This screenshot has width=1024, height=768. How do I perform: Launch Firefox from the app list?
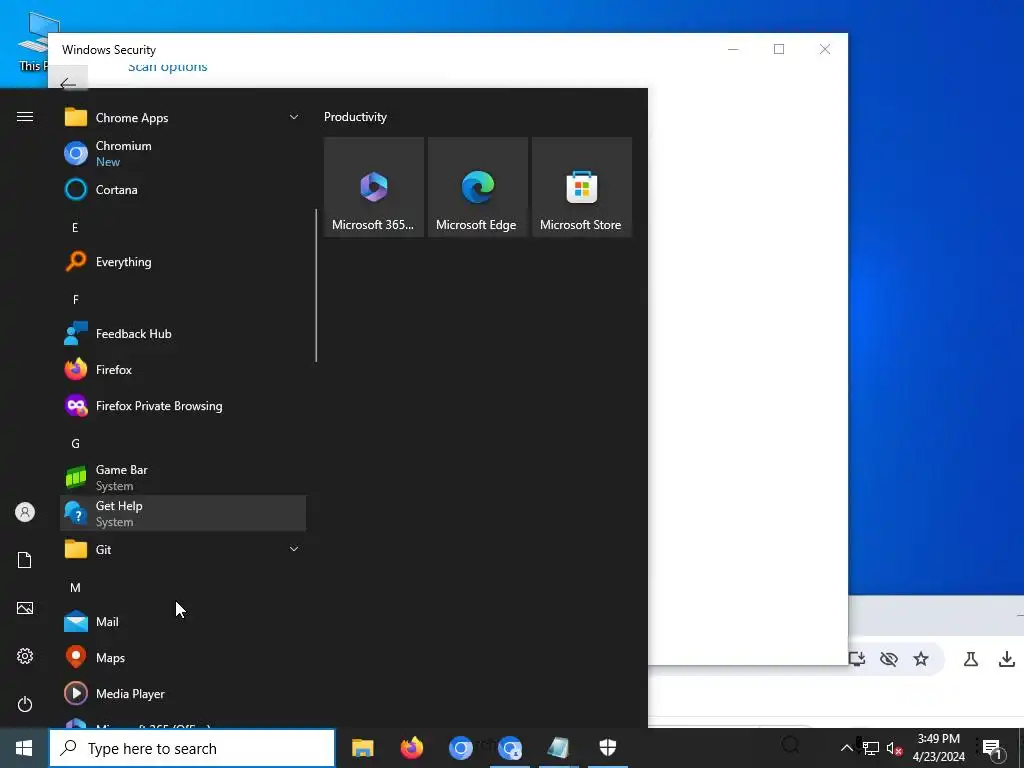183,370
